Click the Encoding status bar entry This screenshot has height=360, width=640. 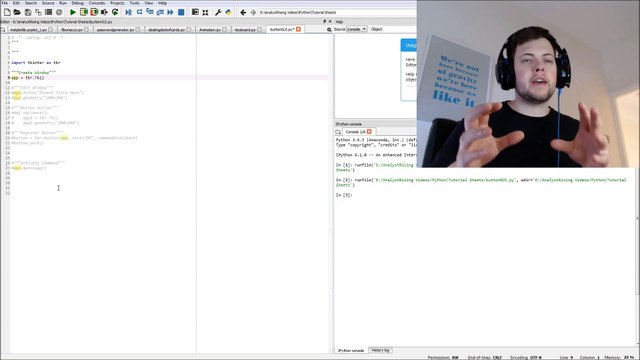coord(526,357)
